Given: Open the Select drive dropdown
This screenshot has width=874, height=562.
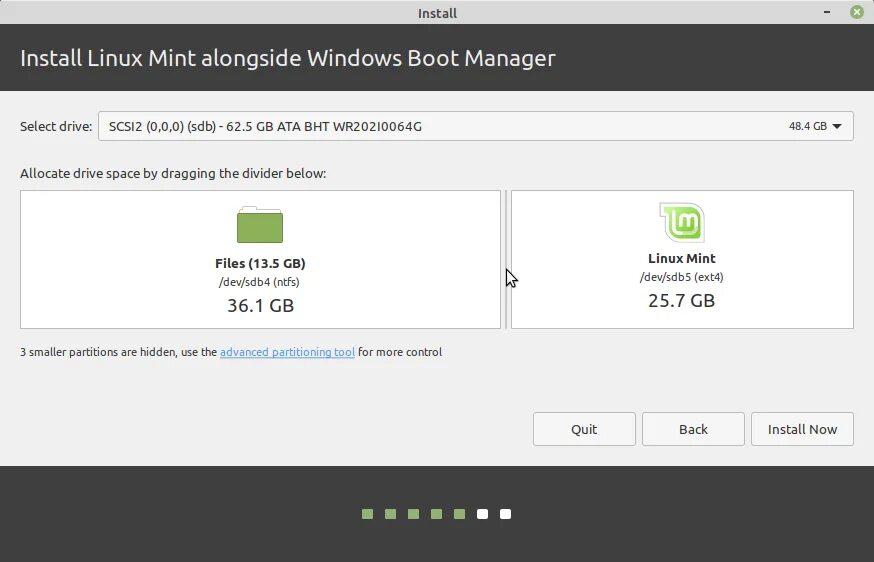Looking at the screenshot, I should [x=475, y=126].
